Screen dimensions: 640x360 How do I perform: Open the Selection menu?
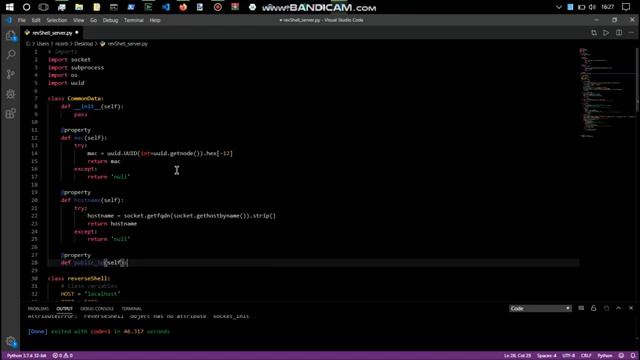(56, 20)
